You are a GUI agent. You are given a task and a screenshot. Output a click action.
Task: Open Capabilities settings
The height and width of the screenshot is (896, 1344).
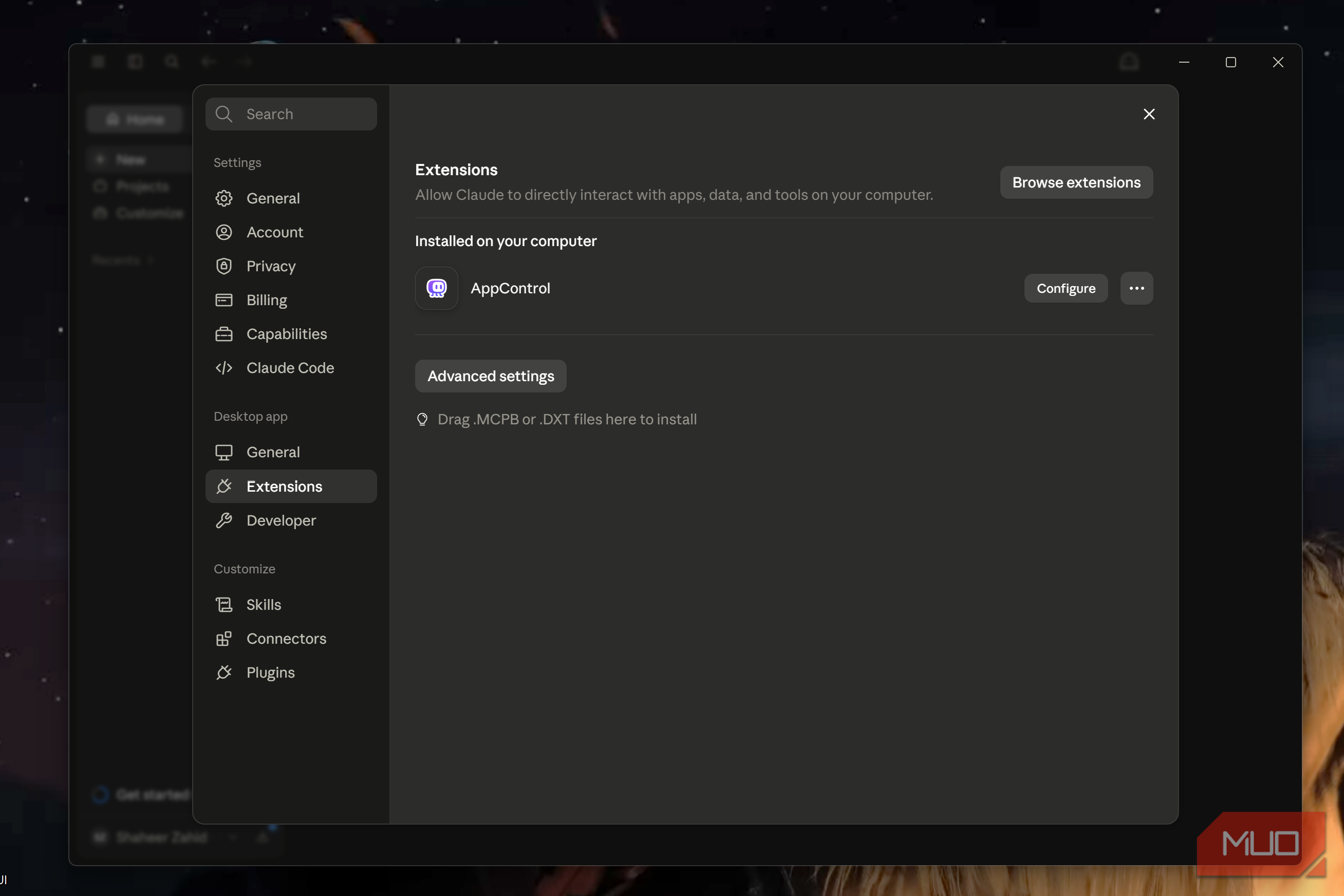[x=291, y=334]
